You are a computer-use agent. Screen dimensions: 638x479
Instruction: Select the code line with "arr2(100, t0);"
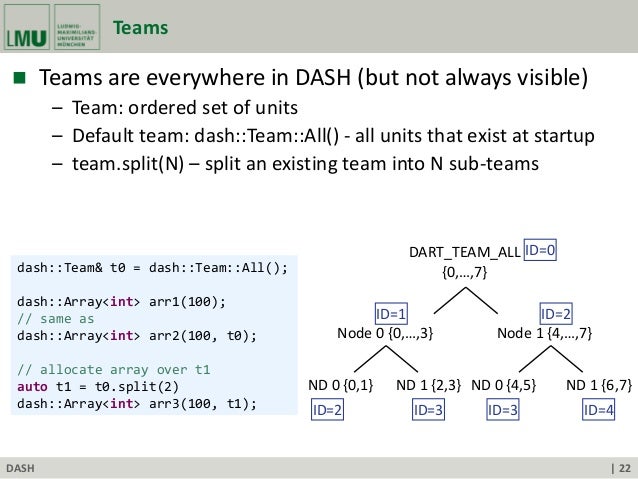click(x=137, y=336)
